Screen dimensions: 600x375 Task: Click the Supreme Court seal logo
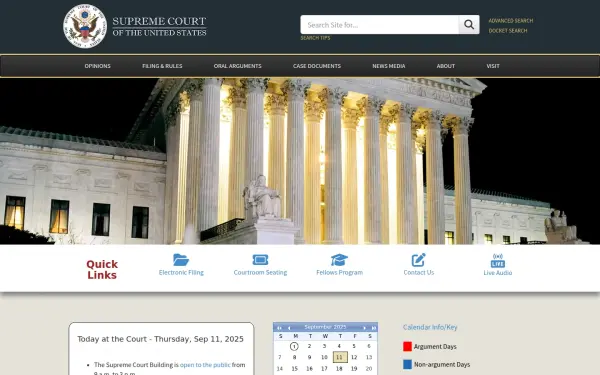pos(85,26)
